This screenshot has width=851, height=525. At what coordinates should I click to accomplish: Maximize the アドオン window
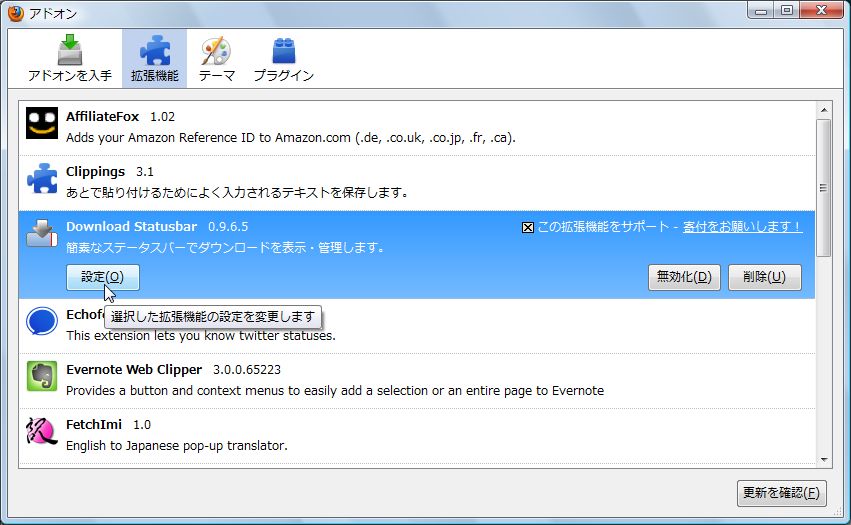pos(787,11)
